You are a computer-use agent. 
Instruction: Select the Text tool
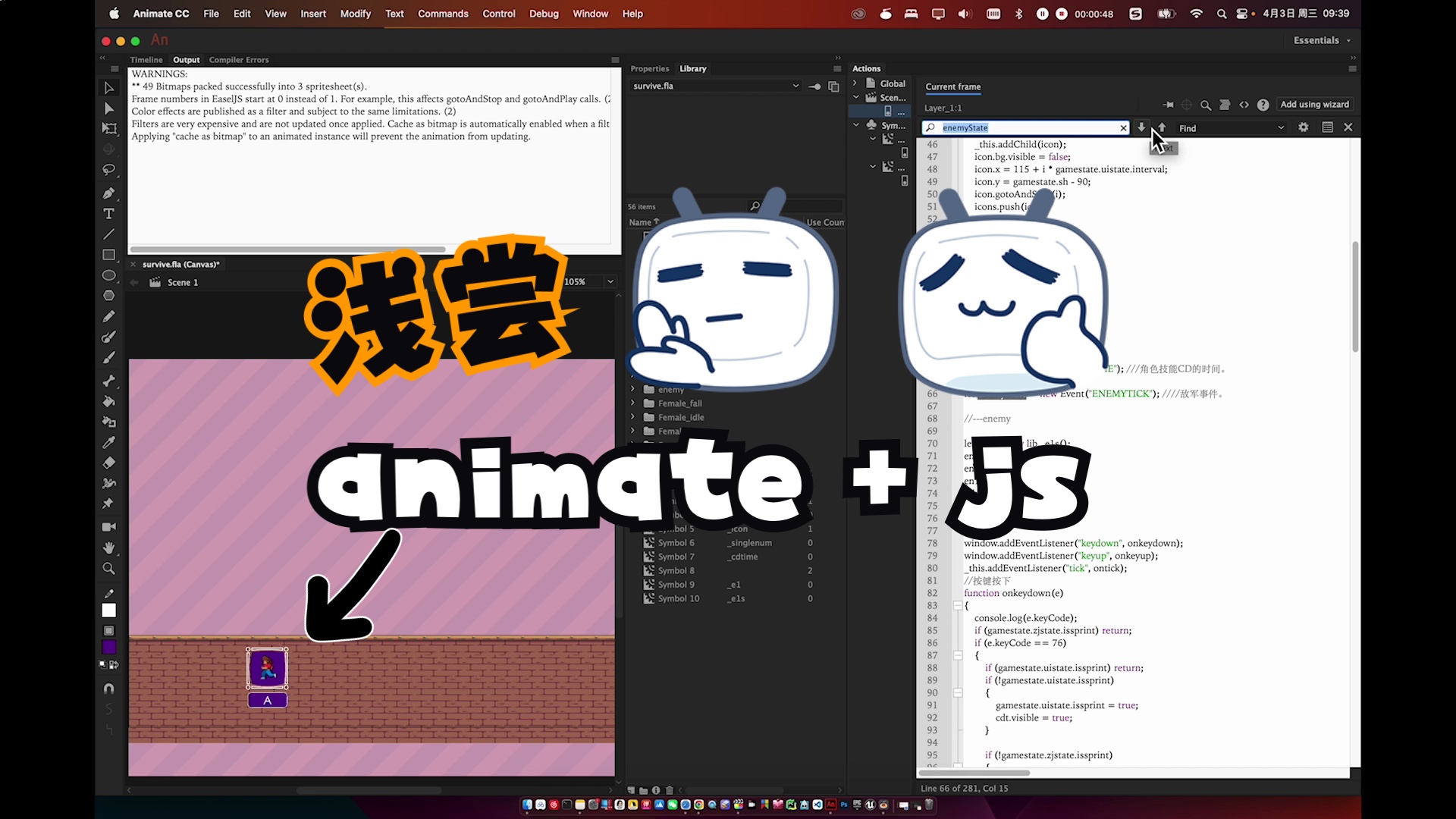point(108,214)
